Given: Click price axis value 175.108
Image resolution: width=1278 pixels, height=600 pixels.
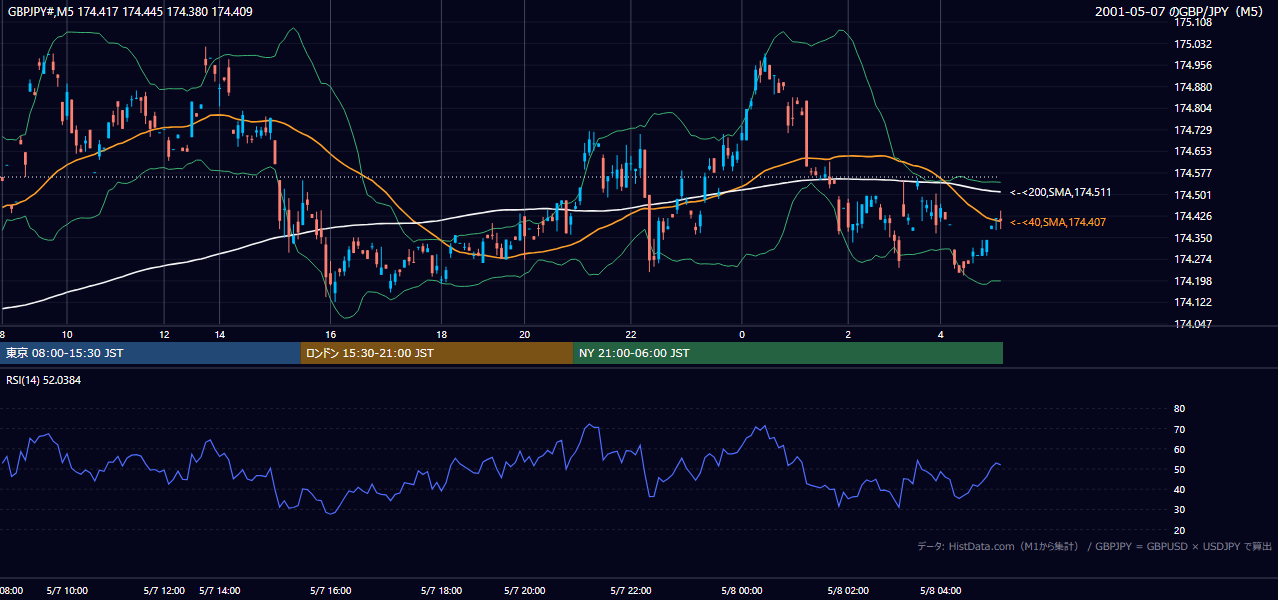Looking at the screenshot, I should [x=1193, y=22].
